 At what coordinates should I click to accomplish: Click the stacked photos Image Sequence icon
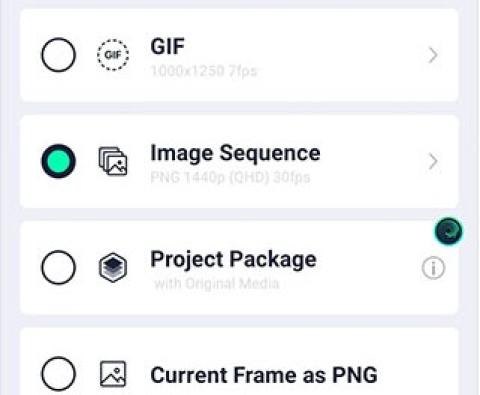click(113, 161)
